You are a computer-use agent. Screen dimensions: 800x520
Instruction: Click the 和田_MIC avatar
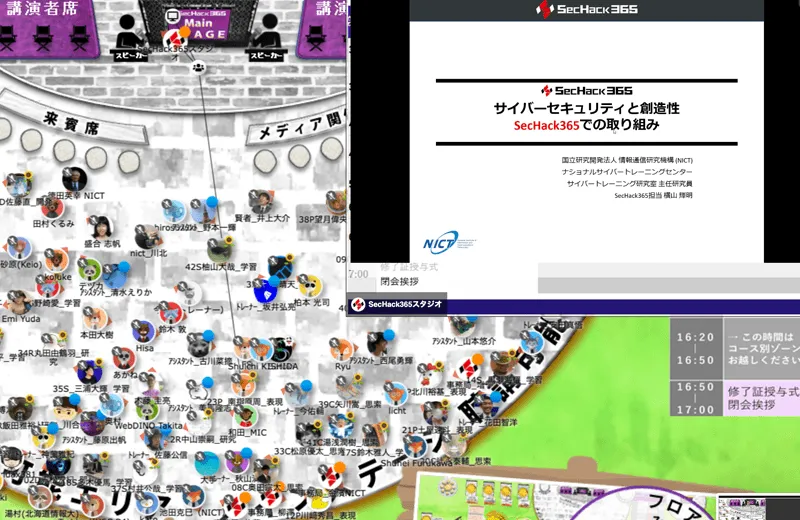(x=245, y=416)
